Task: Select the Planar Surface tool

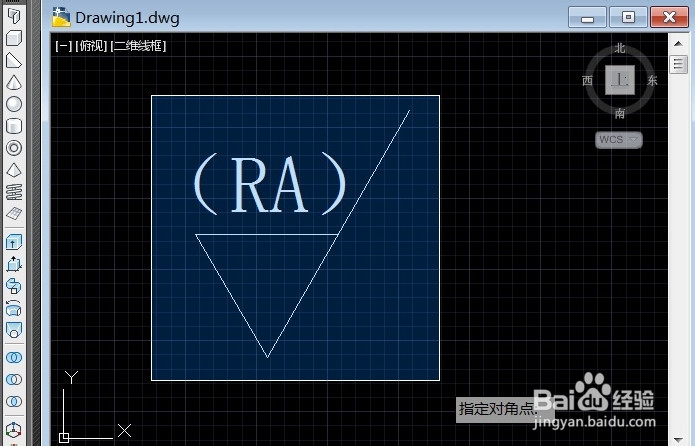Action: pos(14,214)
